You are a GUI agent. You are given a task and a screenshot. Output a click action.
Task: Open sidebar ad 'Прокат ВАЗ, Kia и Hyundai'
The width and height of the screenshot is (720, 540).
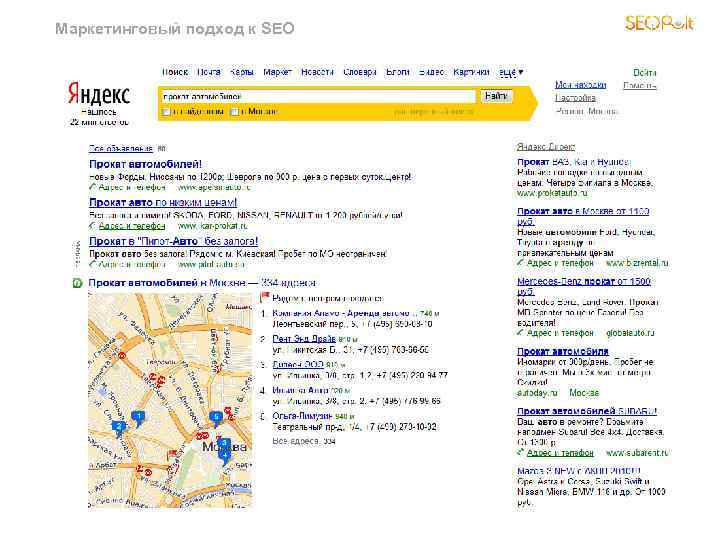574,162
